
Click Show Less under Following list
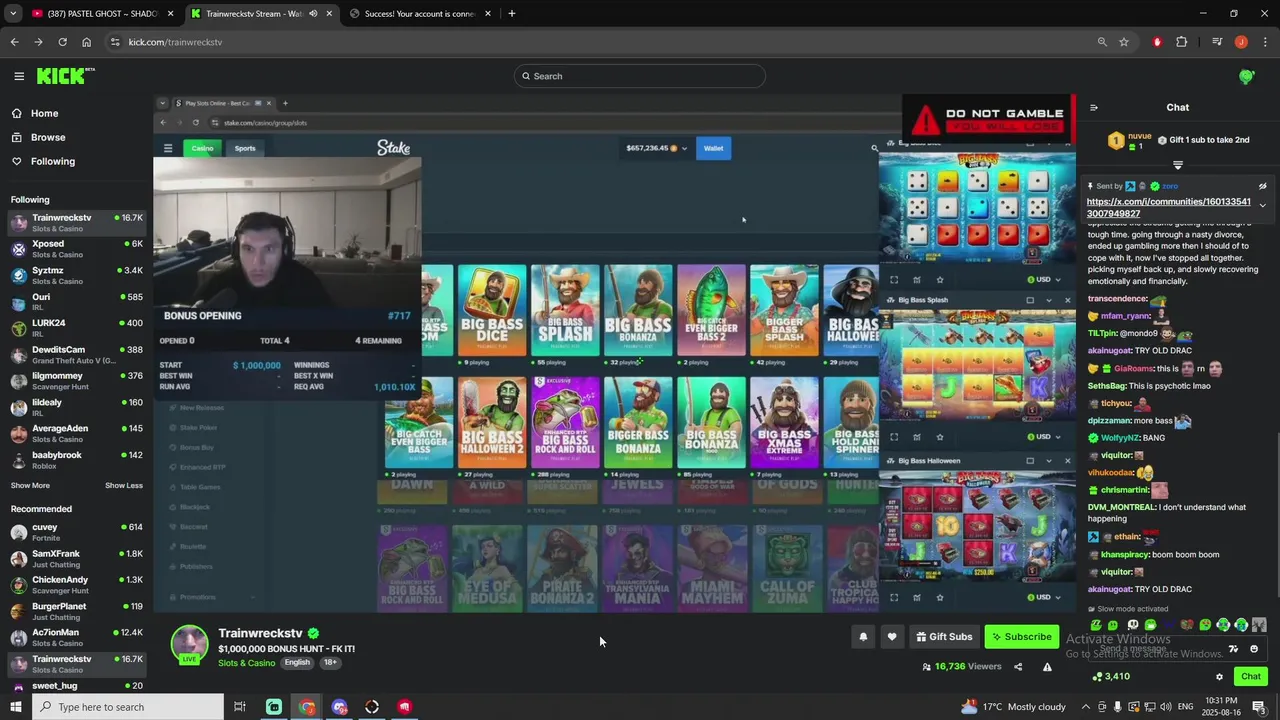(124, 486)
